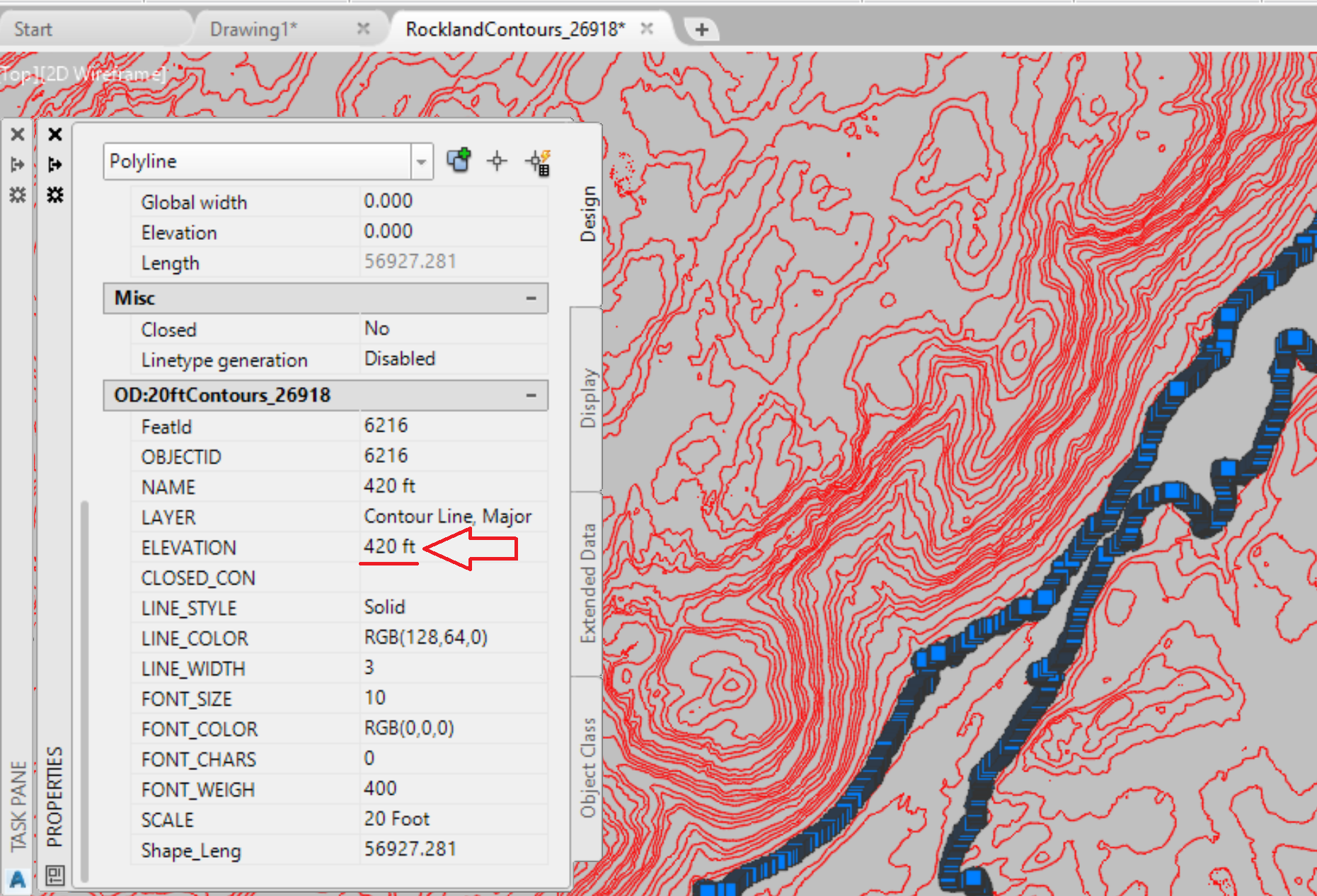
Task: Select the RocklandContours_26918* tab
Action: click(515, 30)
